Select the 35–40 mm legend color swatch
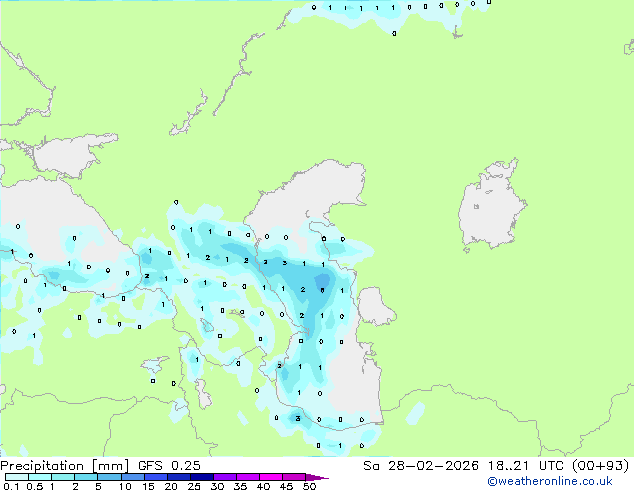The width and height of the screenshot is (634, 490). point(247,477)
